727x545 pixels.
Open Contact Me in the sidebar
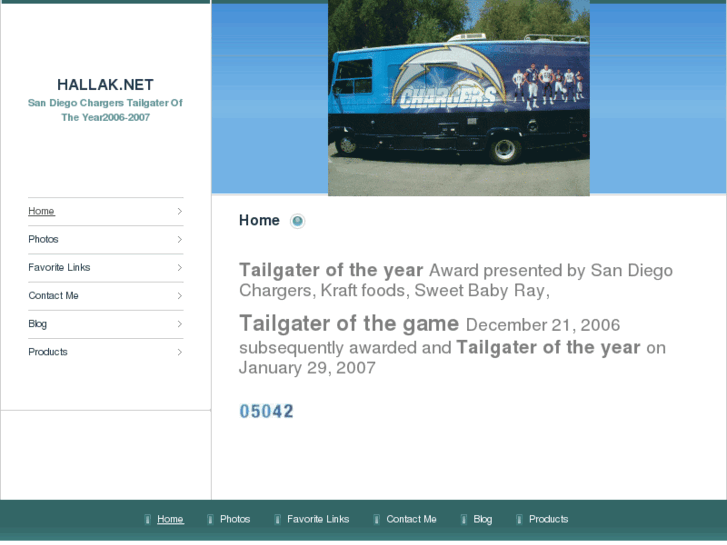click(x=53, y=295)
